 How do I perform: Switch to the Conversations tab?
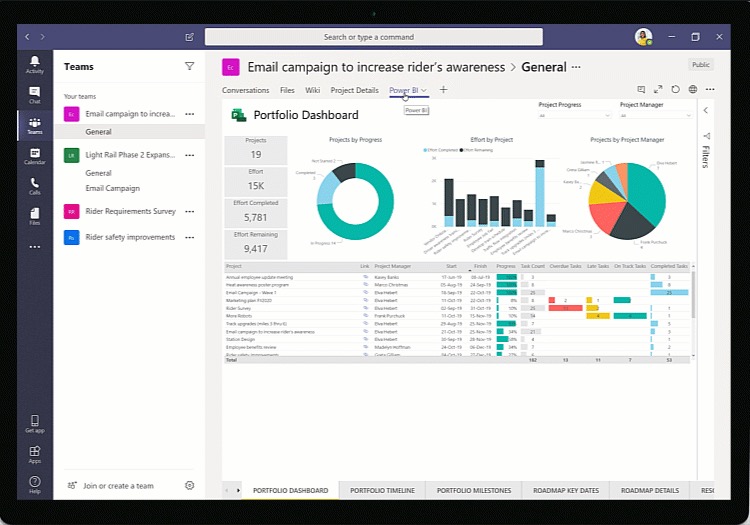[245, 90]
